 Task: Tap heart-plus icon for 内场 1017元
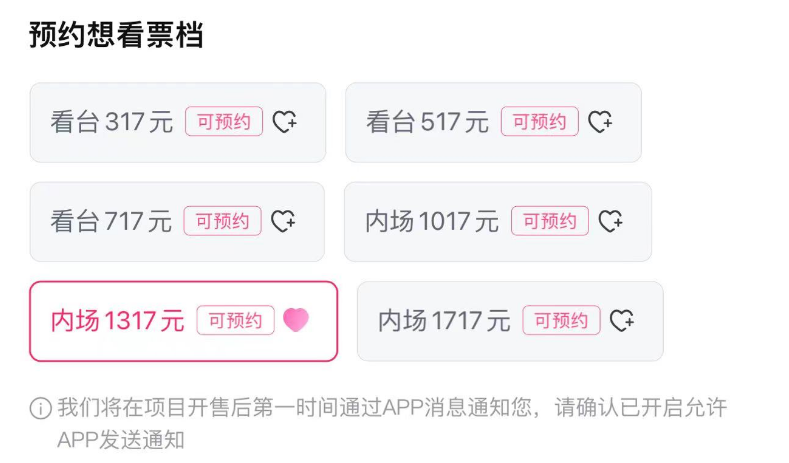pos(610,221)
